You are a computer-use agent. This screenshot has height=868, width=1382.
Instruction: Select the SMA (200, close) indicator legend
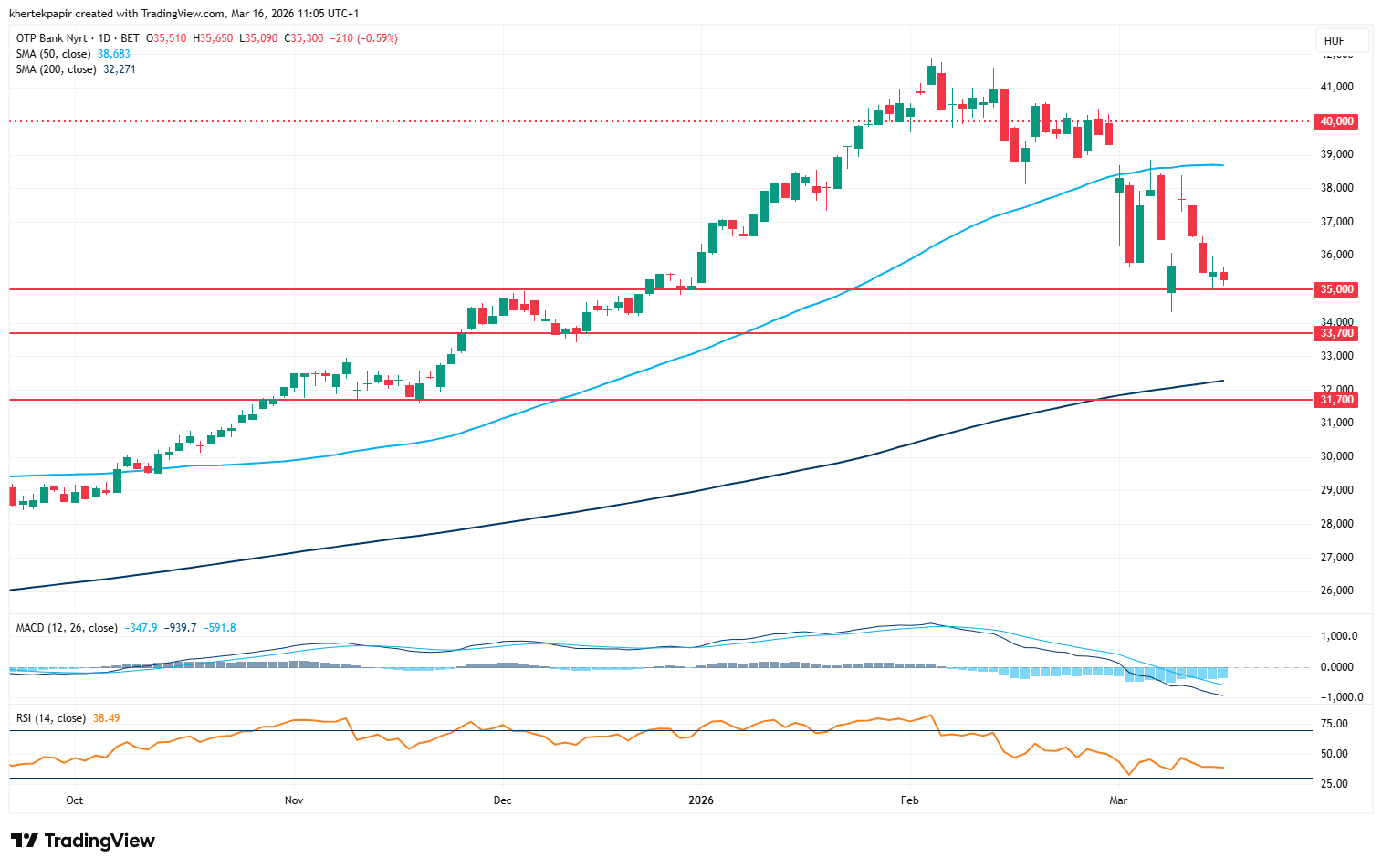click(x=56, y=69)
